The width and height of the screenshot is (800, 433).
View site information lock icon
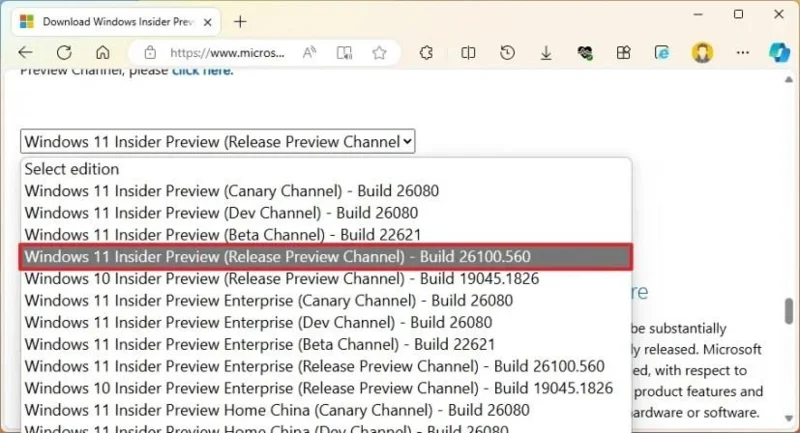point(149,53)
